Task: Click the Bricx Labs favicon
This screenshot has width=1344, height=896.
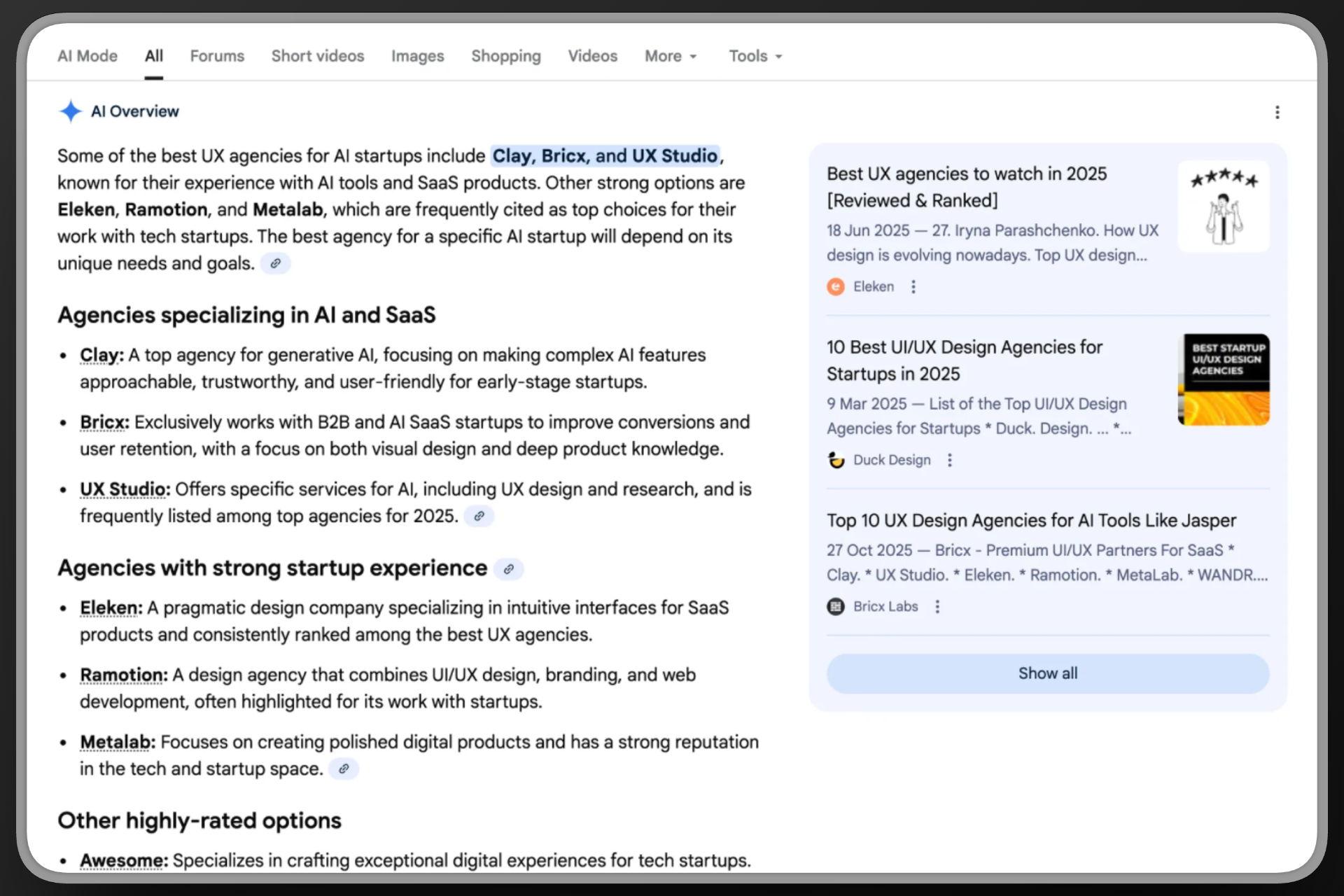Action: click(835, 606)
